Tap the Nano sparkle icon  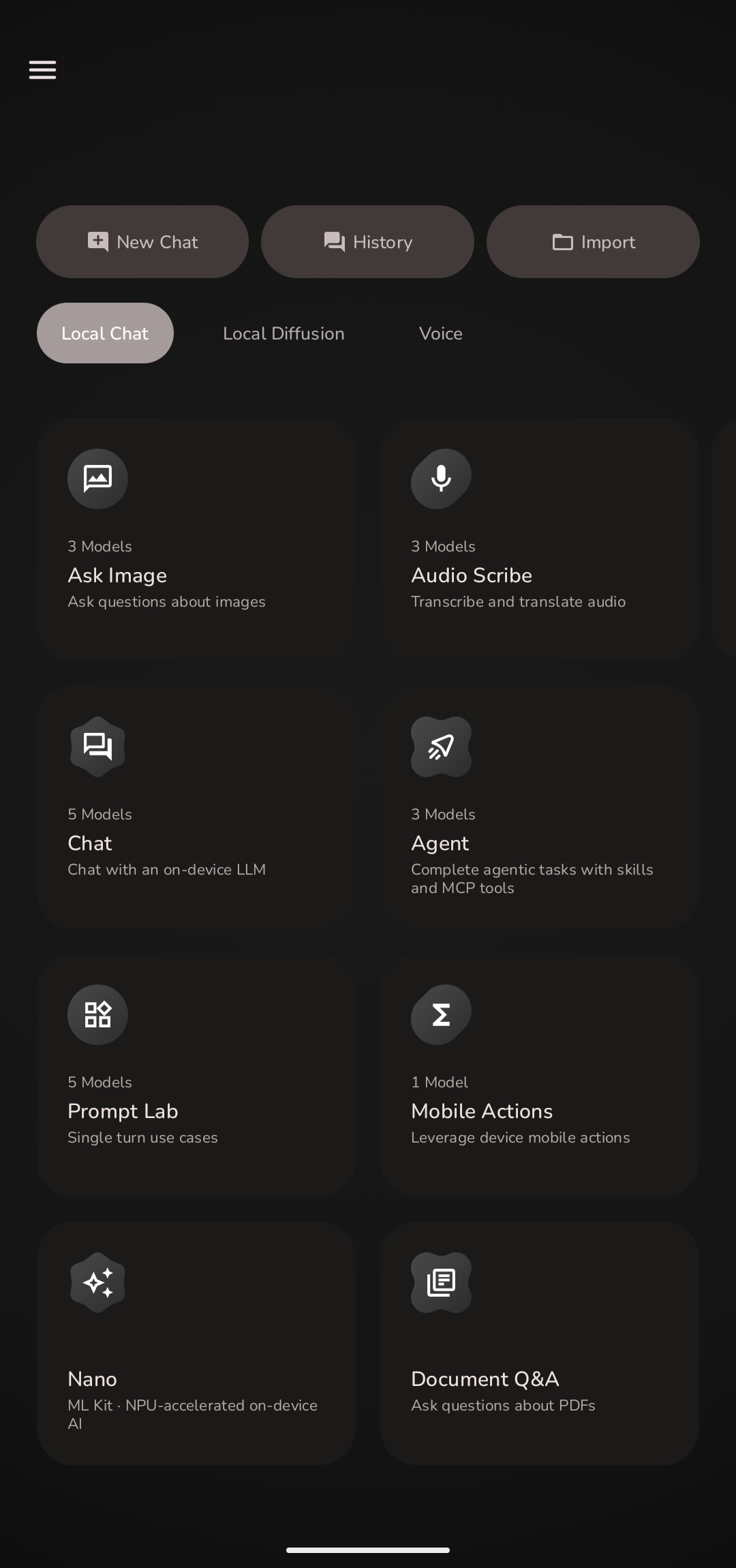tap(97, 1282)
